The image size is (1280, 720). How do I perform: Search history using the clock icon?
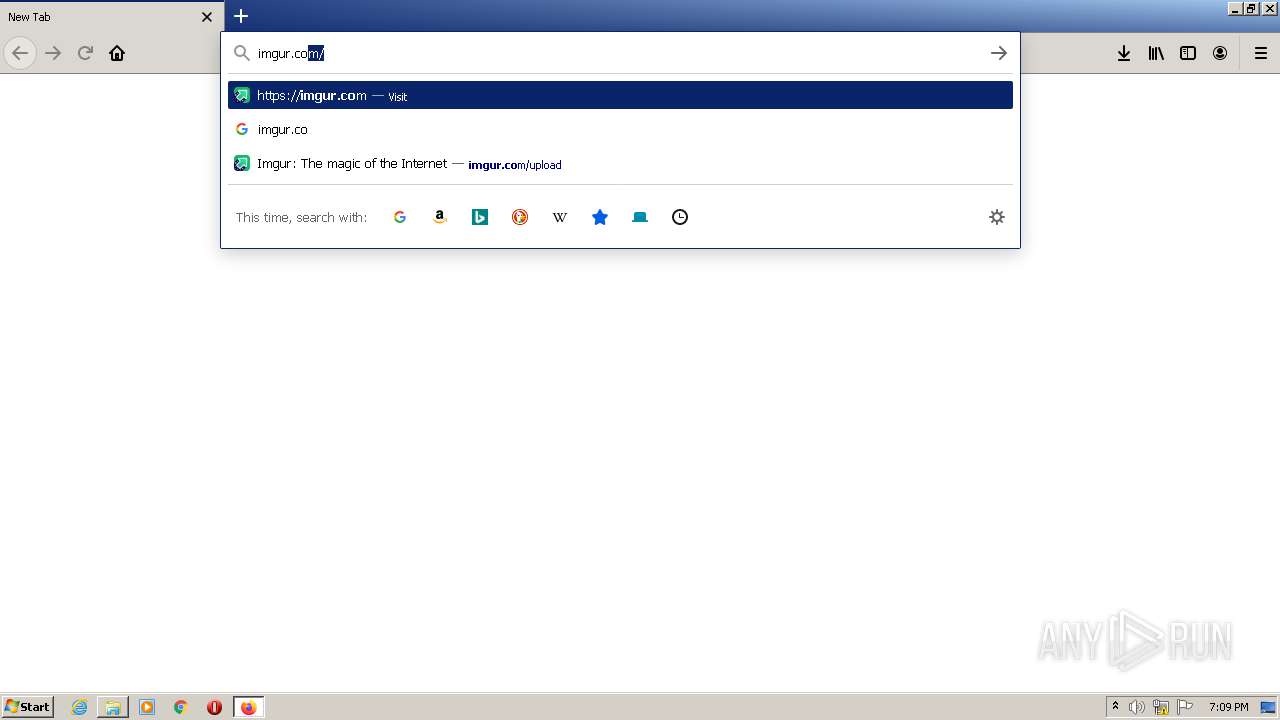tap(680, 217)
